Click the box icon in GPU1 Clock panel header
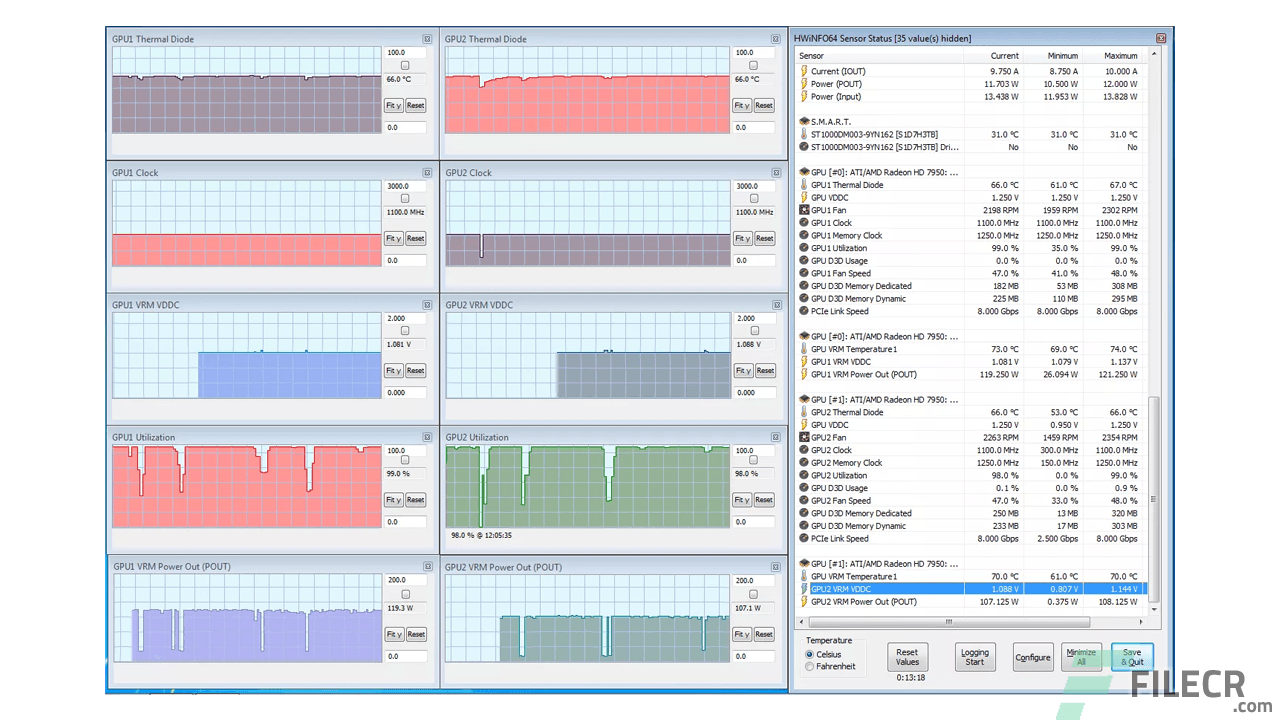This screenshot has width=1280, height=720. [x=427, y=172]
